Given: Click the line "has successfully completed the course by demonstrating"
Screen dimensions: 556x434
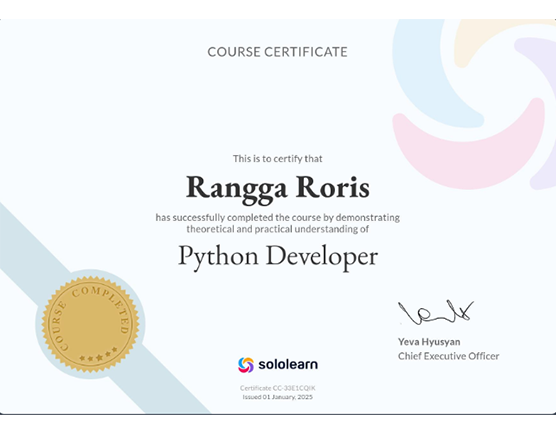Looking at the screenshot, I should pos(278,217).
